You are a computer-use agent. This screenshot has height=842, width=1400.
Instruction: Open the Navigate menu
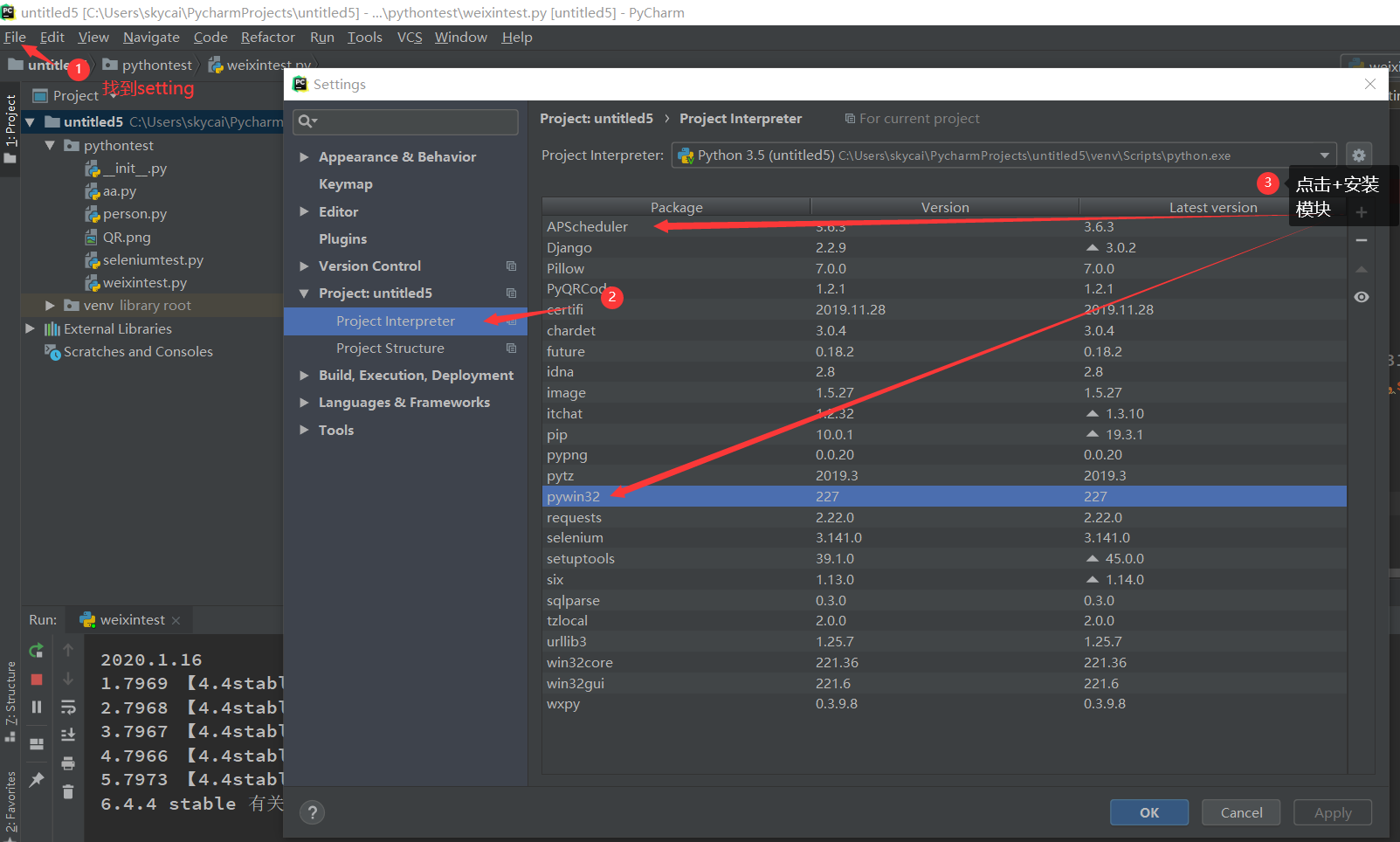click(151, 37)
